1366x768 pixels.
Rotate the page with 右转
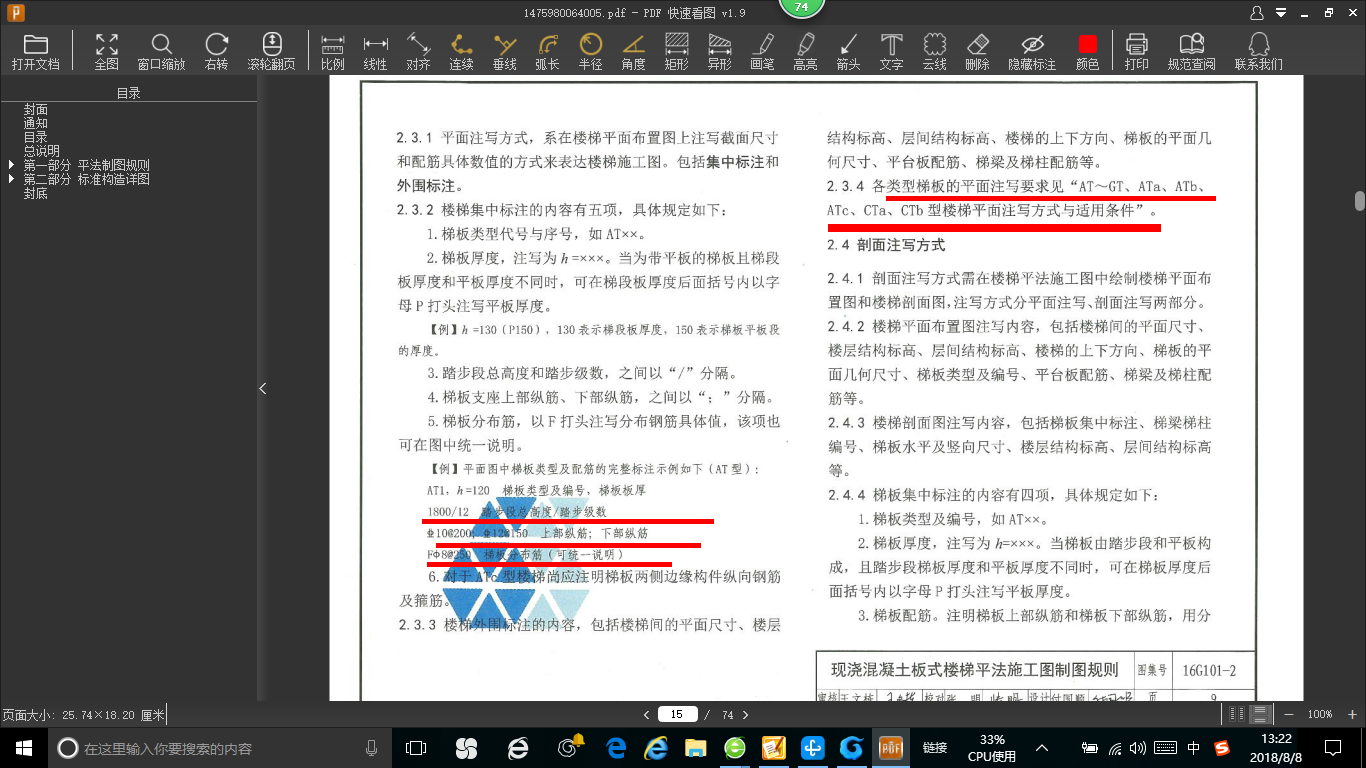click(216, 51)
